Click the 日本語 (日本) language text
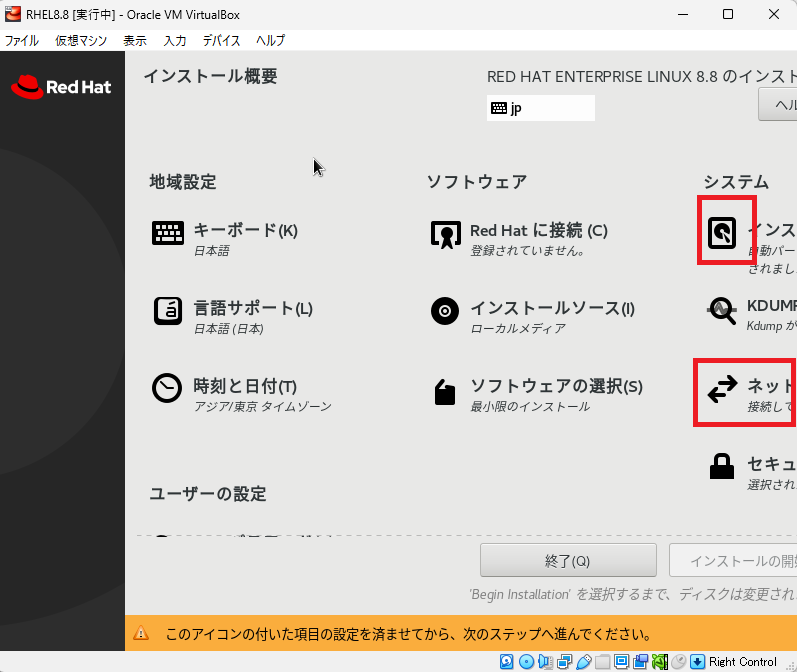The height and width of the screenshot is (672, 797). 229,329
